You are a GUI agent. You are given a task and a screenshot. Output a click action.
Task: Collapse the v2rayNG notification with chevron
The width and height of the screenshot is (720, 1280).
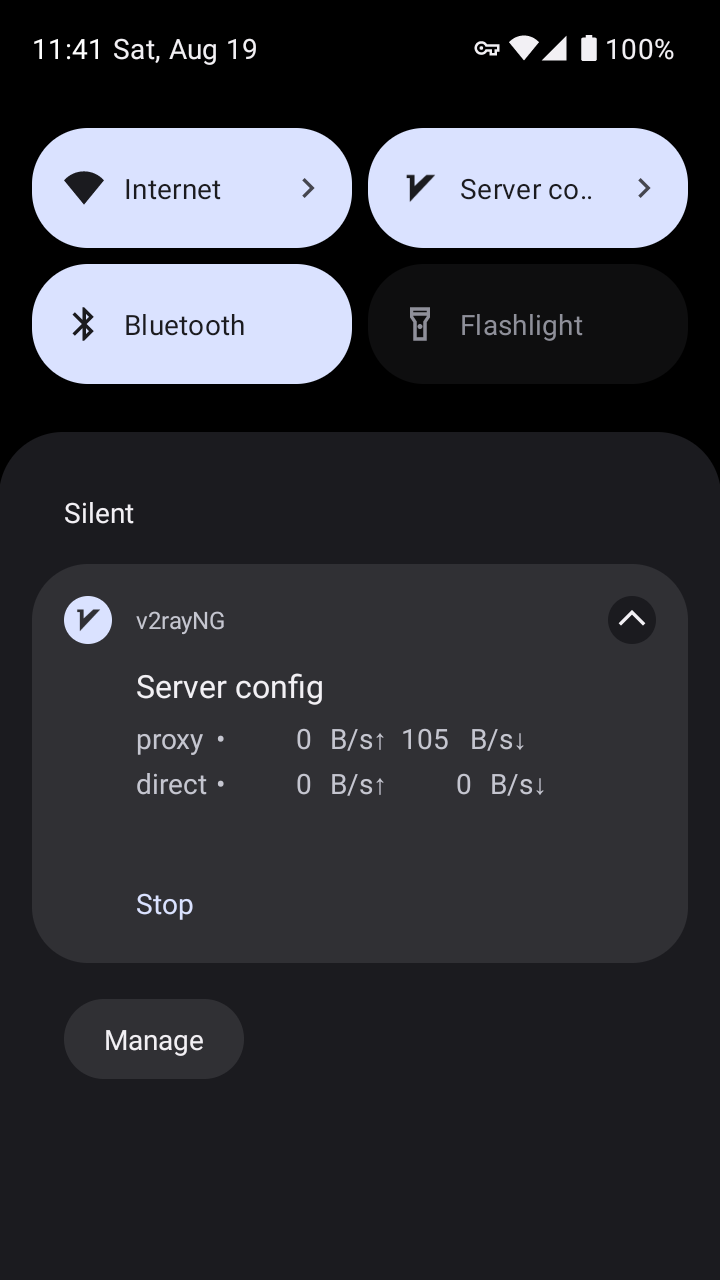click(632, 620)
